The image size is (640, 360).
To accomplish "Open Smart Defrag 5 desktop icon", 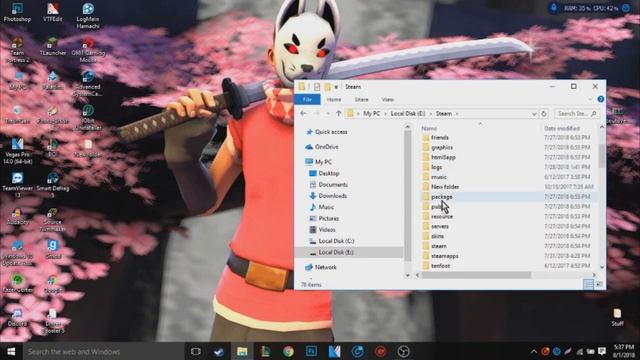I will tap(53, 185).
